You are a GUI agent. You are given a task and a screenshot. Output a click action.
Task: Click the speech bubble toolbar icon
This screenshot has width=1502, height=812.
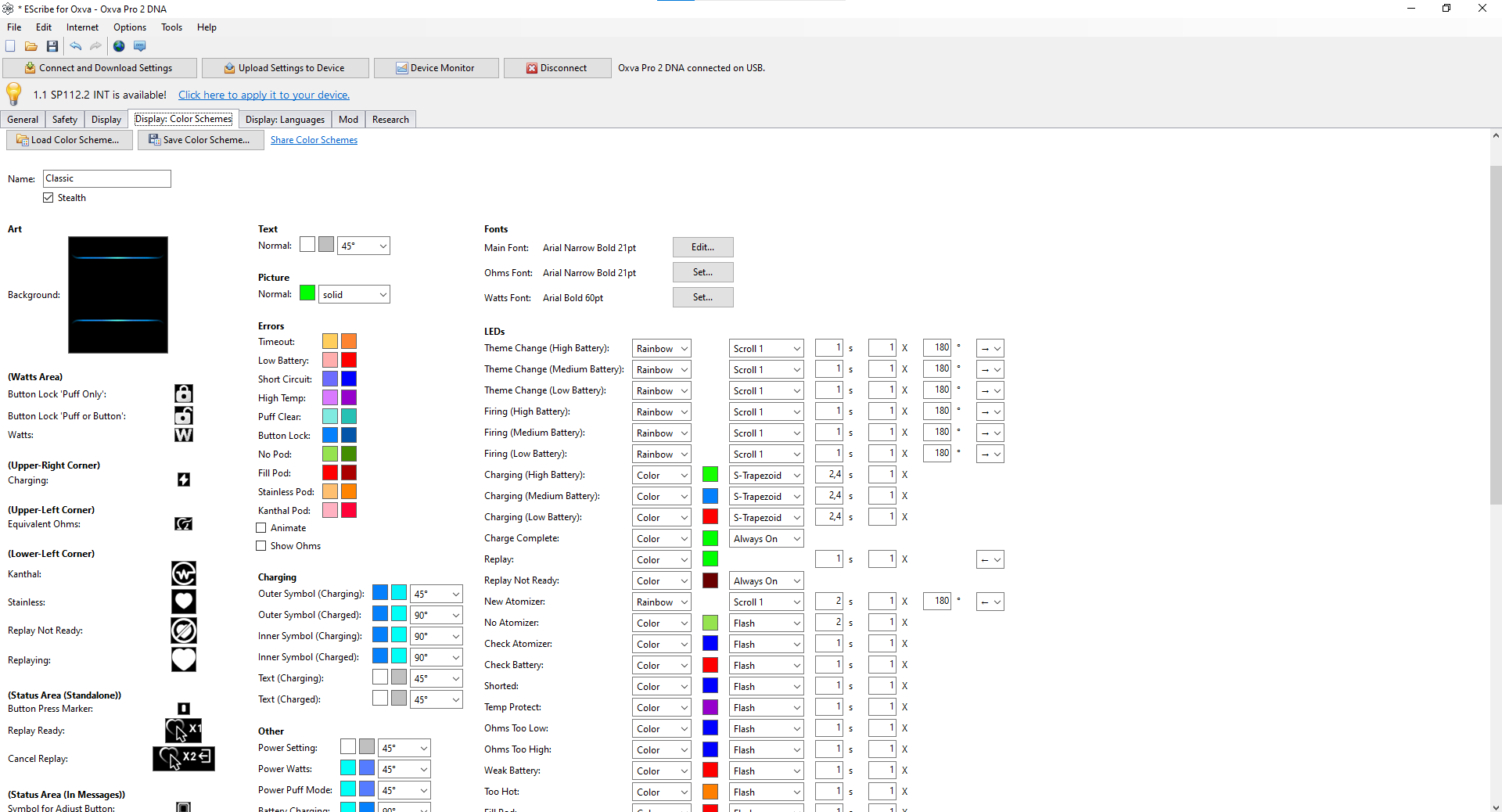[x=140, y=46]
